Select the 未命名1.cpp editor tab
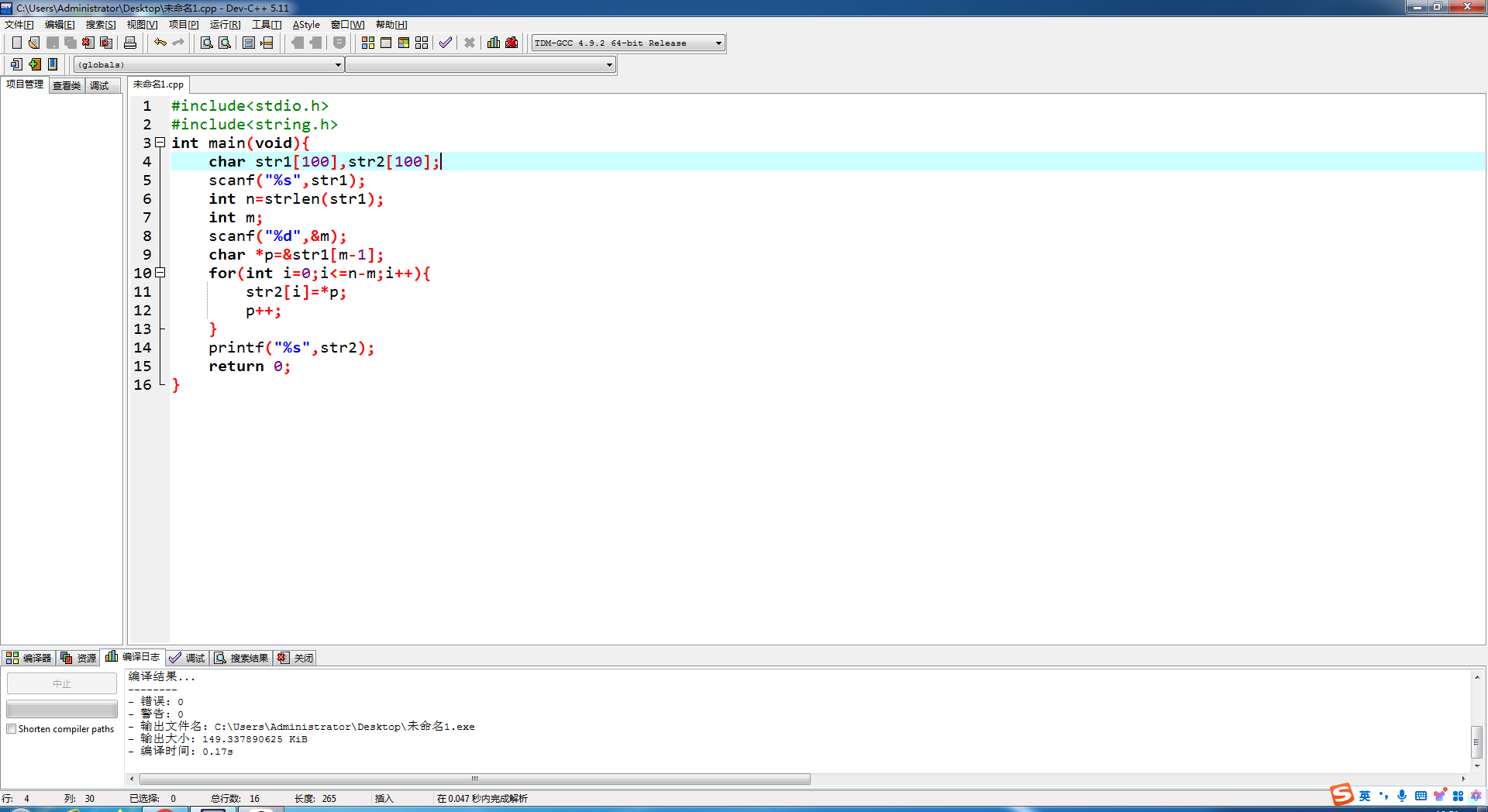 (158, 84)
